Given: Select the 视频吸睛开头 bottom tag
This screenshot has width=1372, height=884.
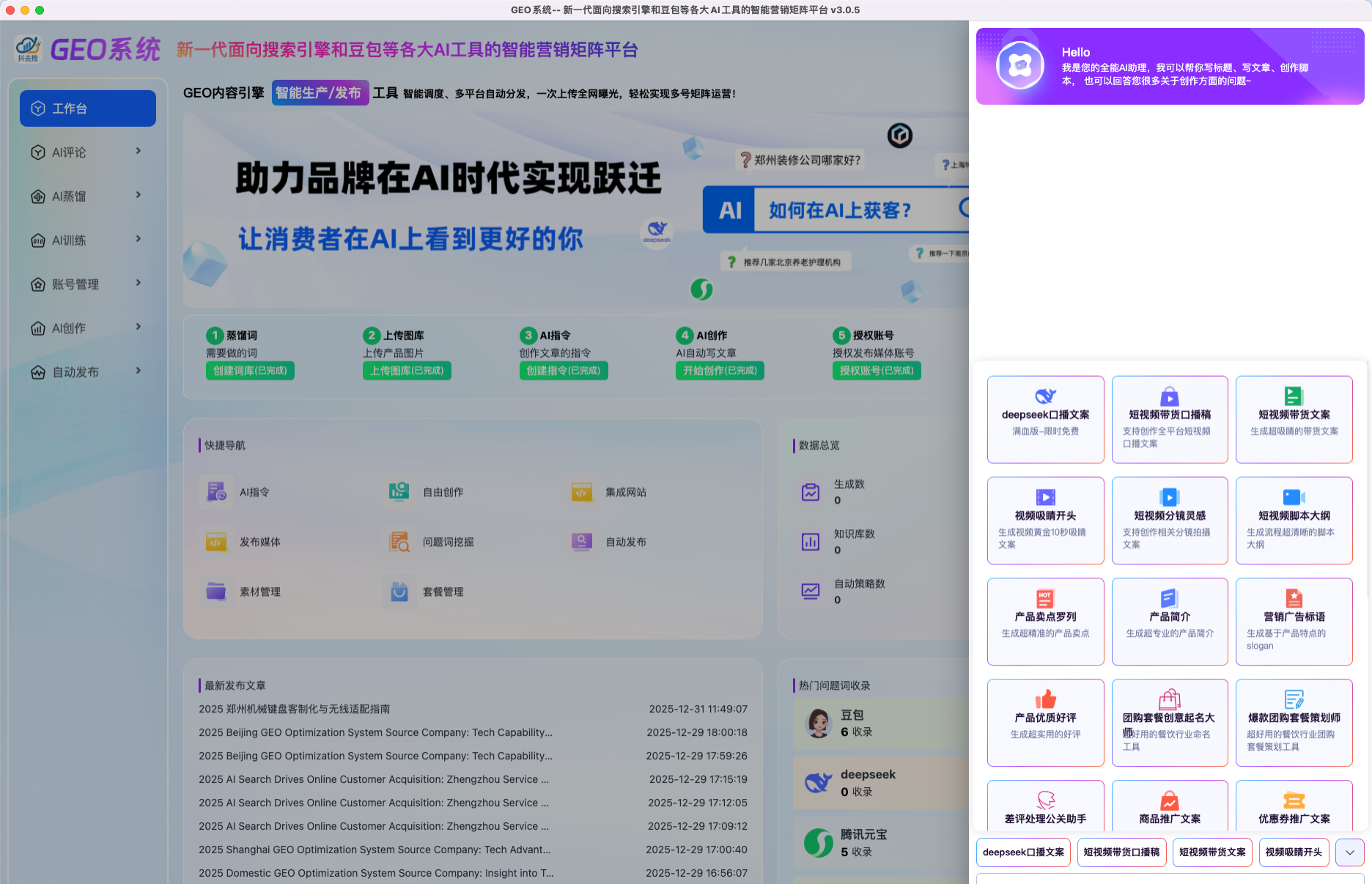Looking at the screenshot, I should 1294,852.
